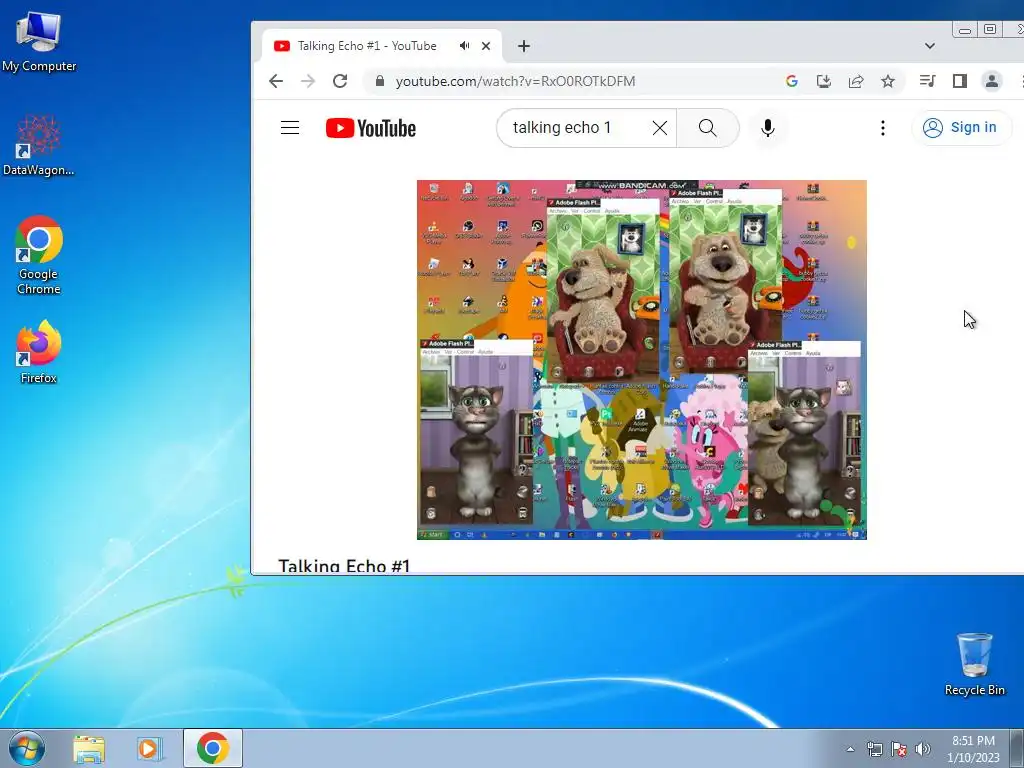The image size is (1024, 768).
Task: Run search with the magnifier button
Action: [708, 128]
